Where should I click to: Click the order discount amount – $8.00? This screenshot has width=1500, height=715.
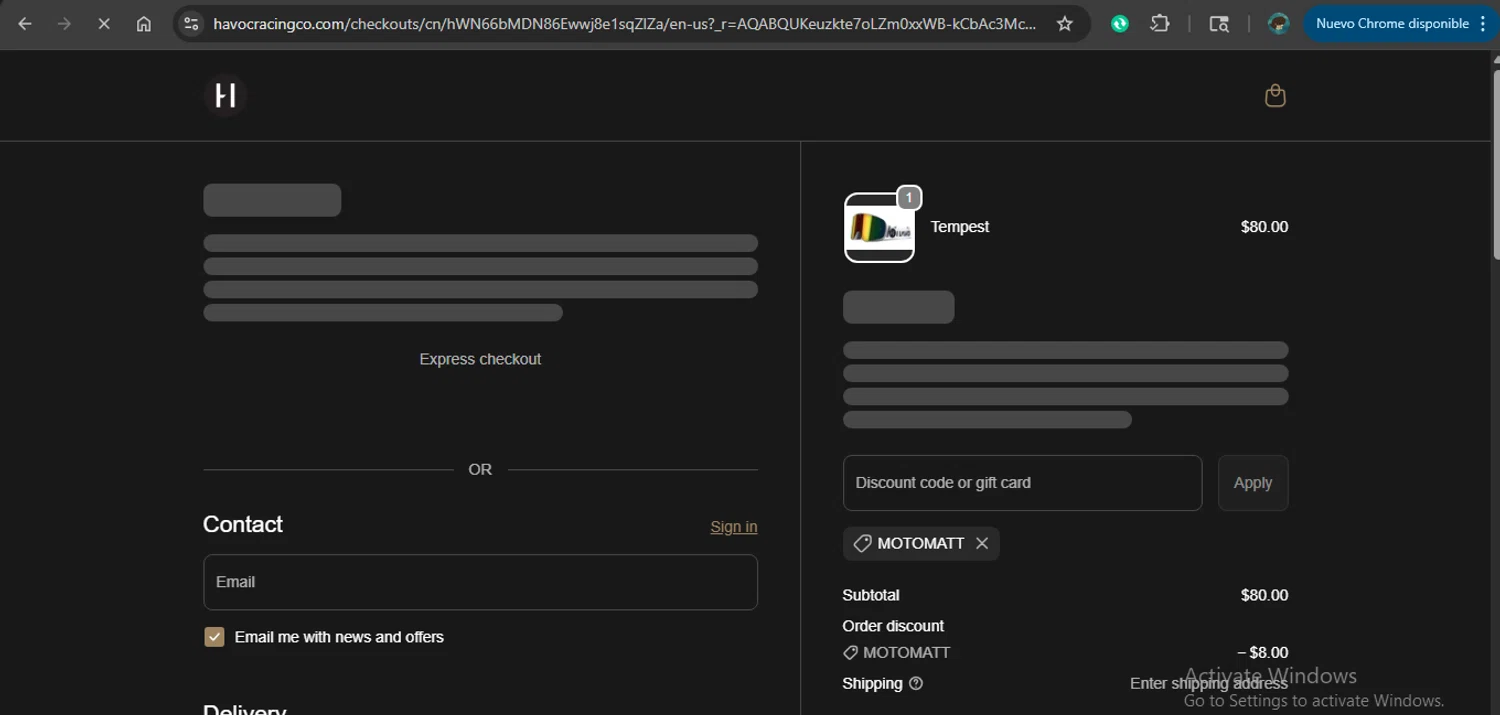click(x=1262, y=652)
